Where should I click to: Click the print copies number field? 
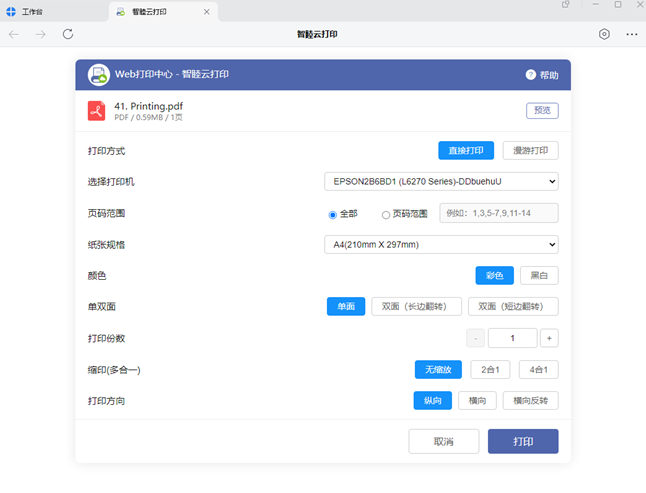point(513,338)
